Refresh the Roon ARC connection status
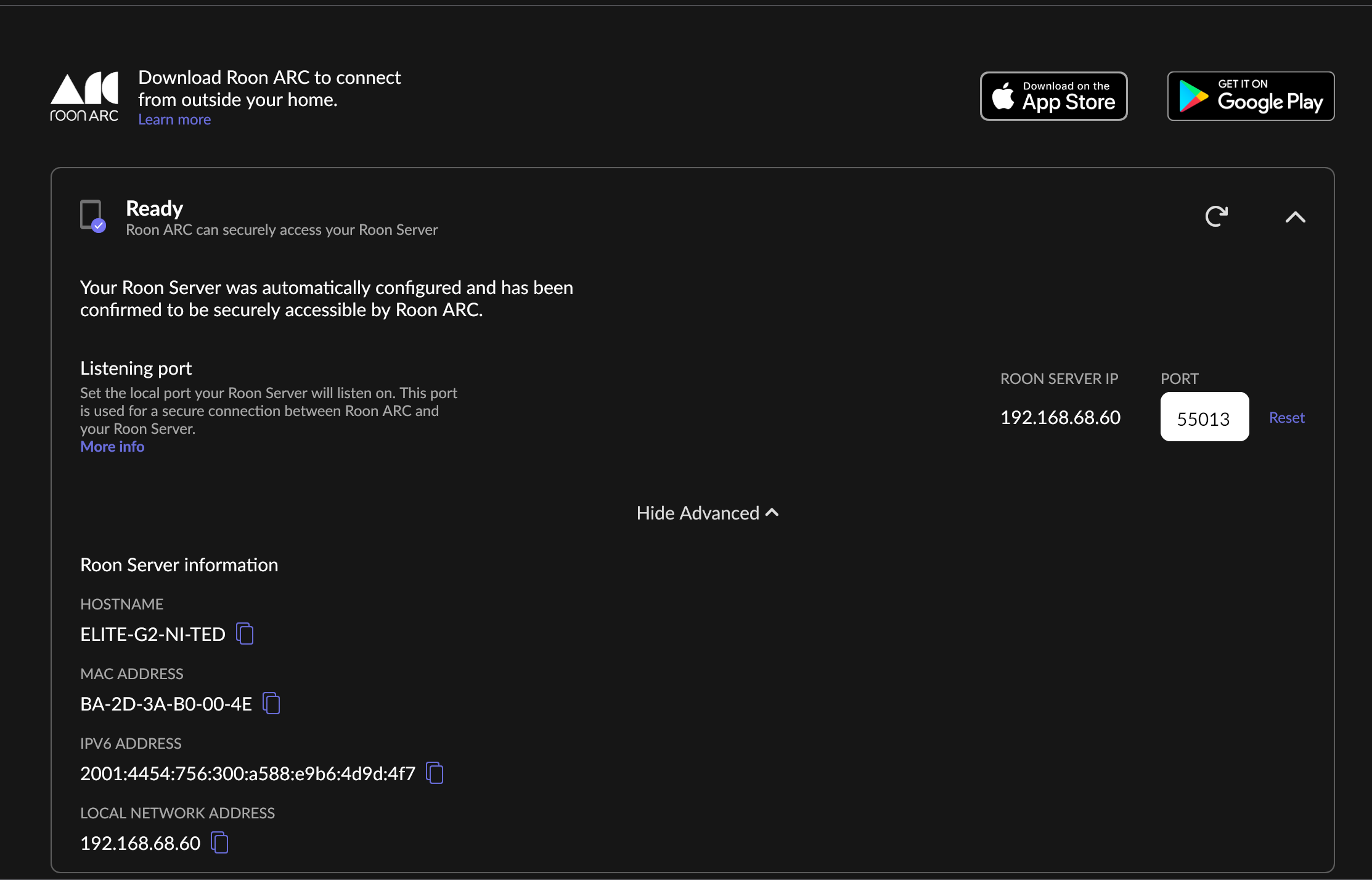The image size is (1372, 880). pyautogui.click(x=1217, y=216)
